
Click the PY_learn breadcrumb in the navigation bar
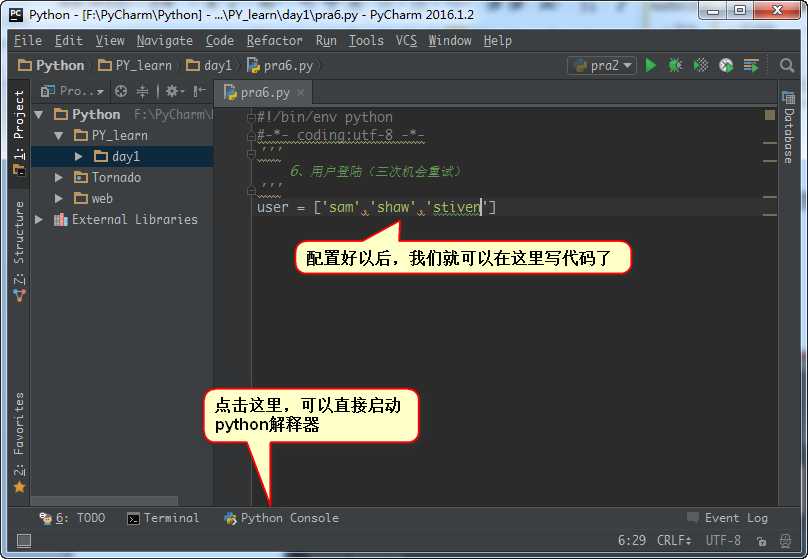pyautogui.click(x=135, y=65)
